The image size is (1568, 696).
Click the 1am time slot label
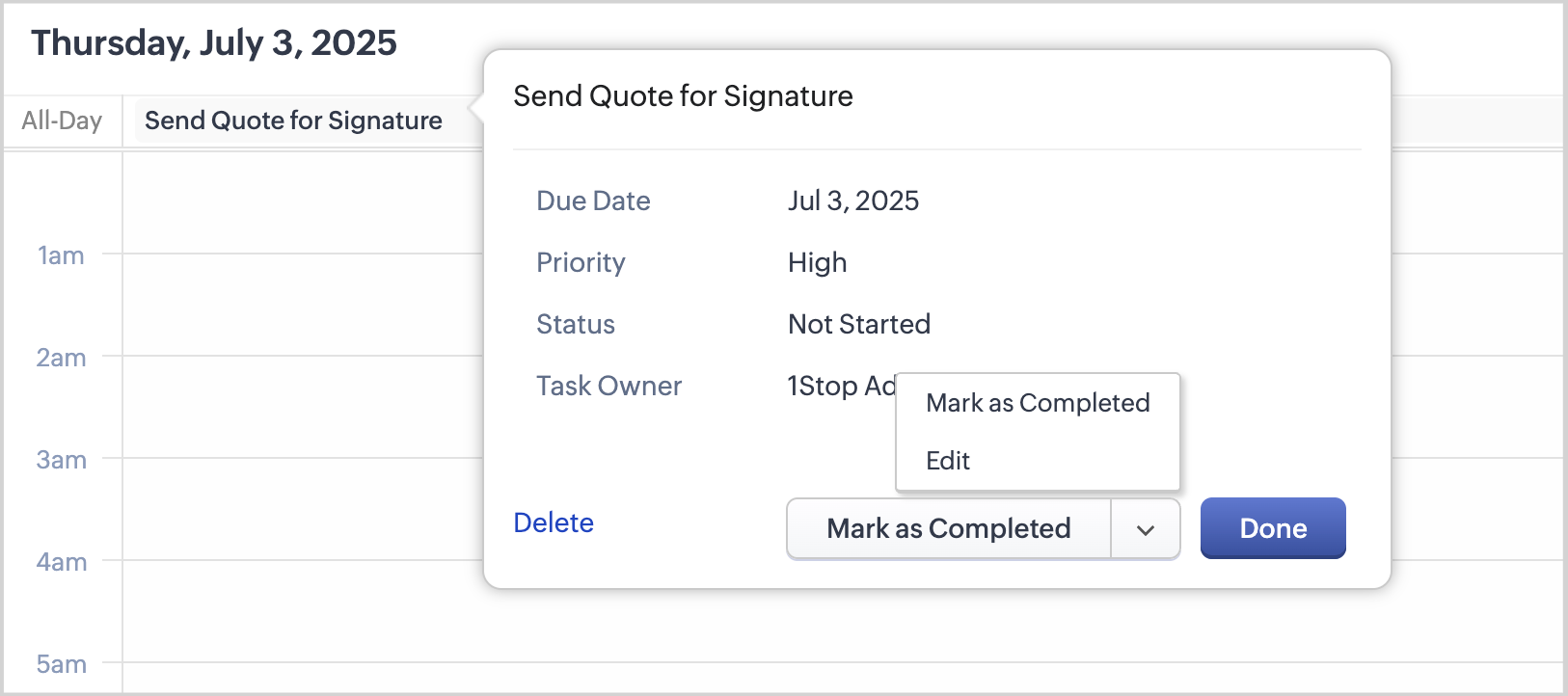point(61,255)
